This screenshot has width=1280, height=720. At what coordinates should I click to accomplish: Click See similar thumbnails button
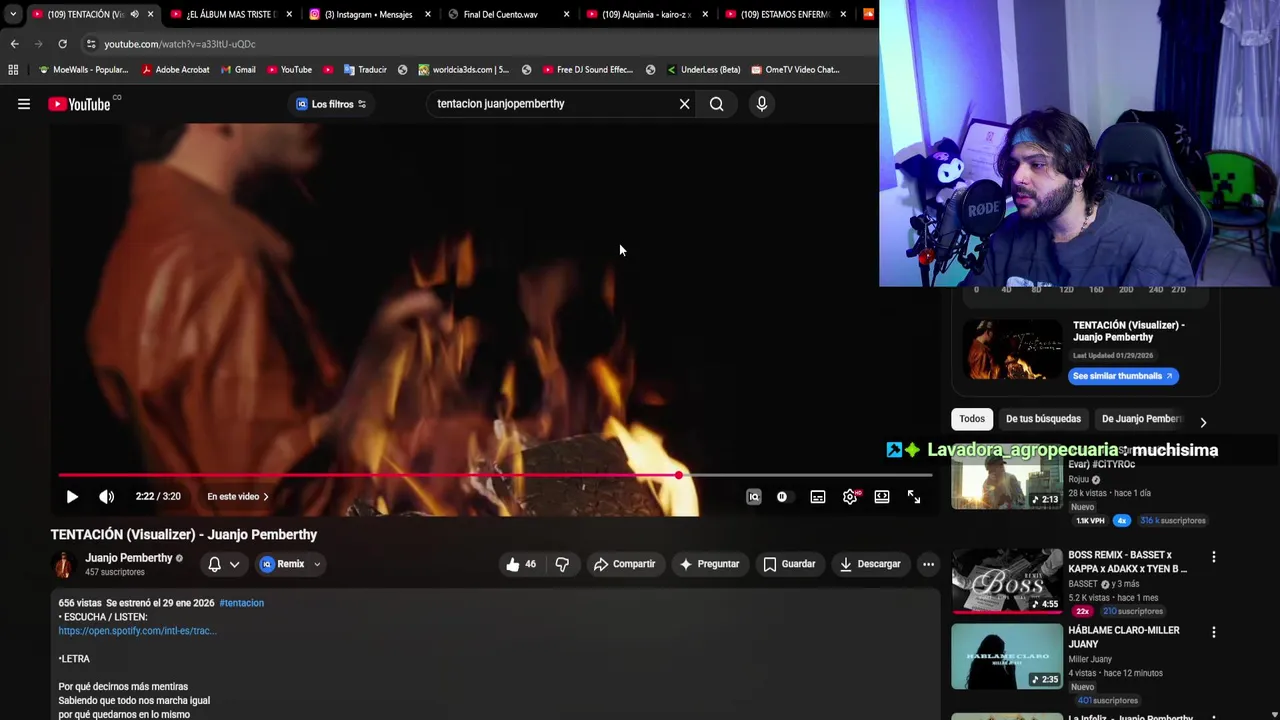[x=1123, y=376]
